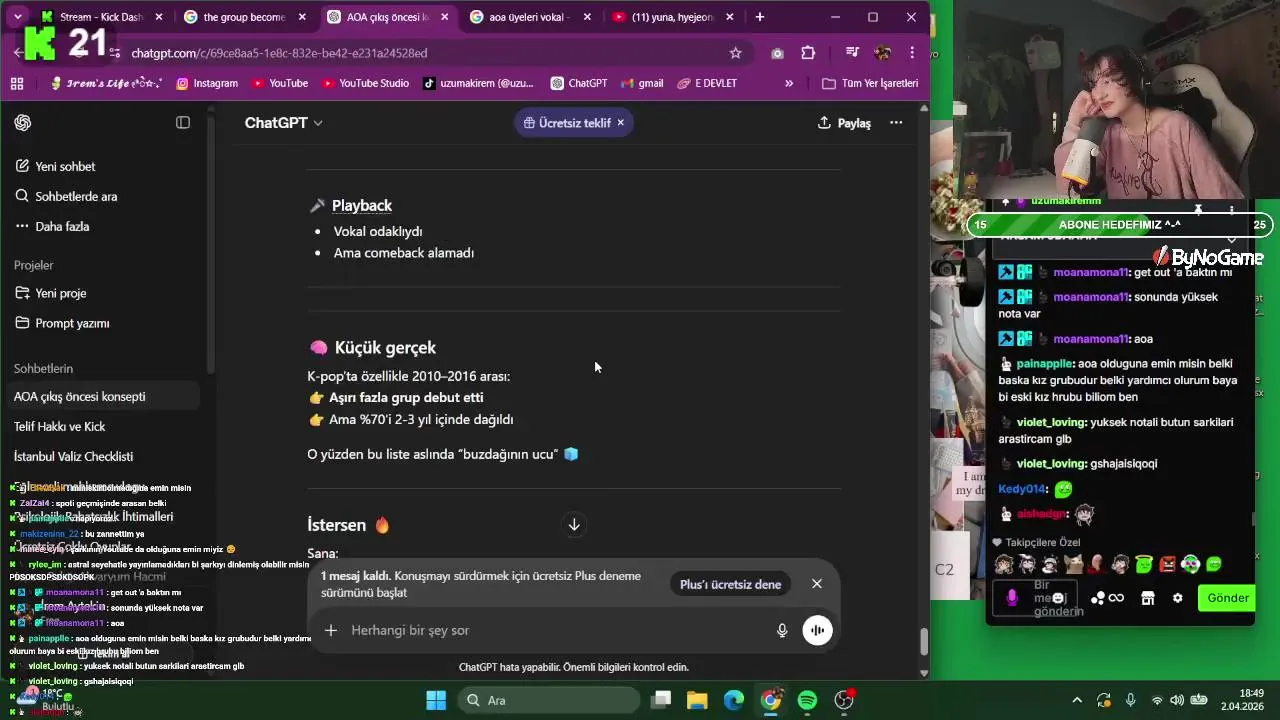Close the 1 mesaj kaldı banner
The image size is (1280, 720).
(817, 584)
